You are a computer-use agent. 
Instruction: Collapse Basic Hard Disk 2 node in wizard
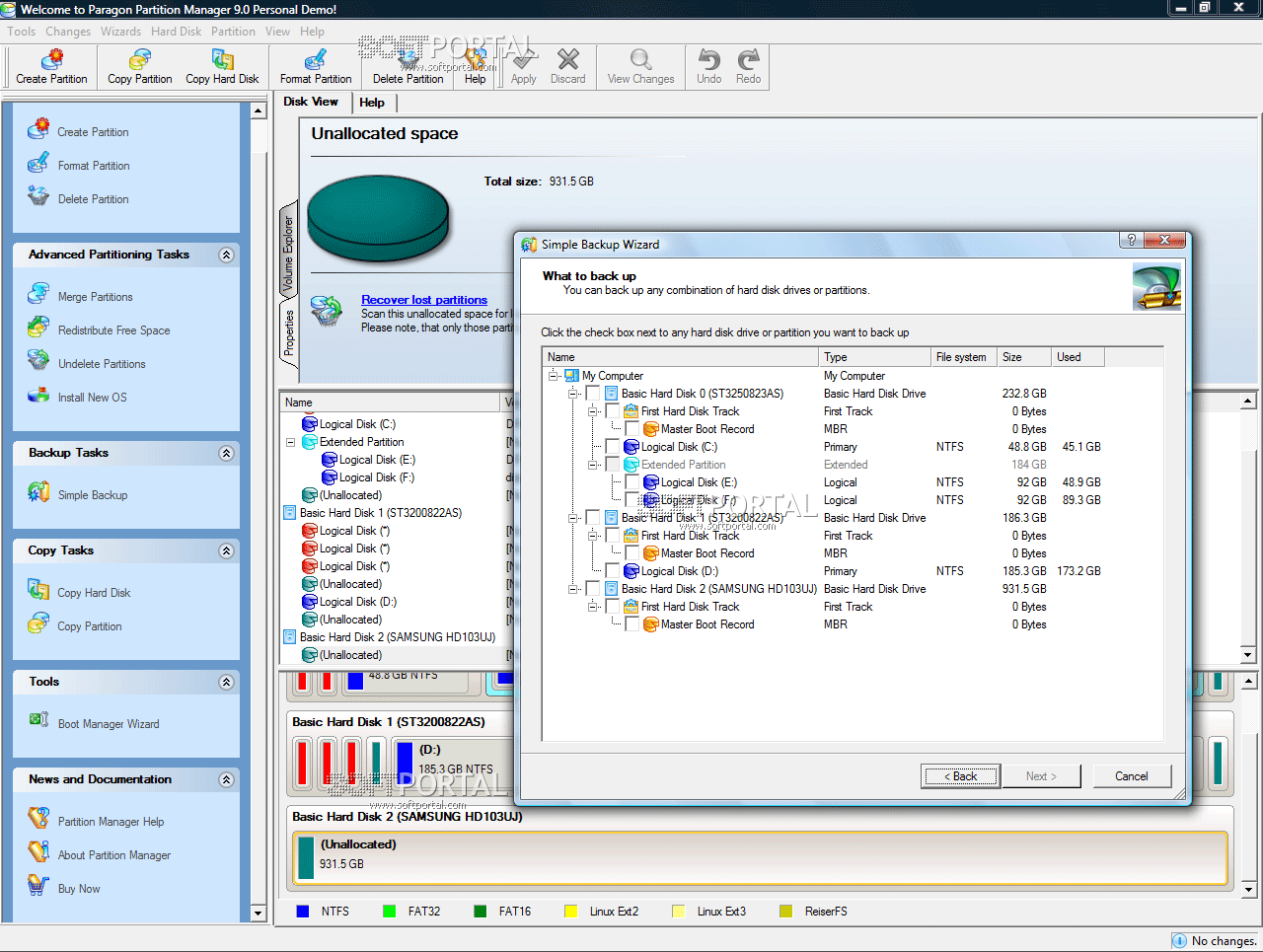[573, 589]
